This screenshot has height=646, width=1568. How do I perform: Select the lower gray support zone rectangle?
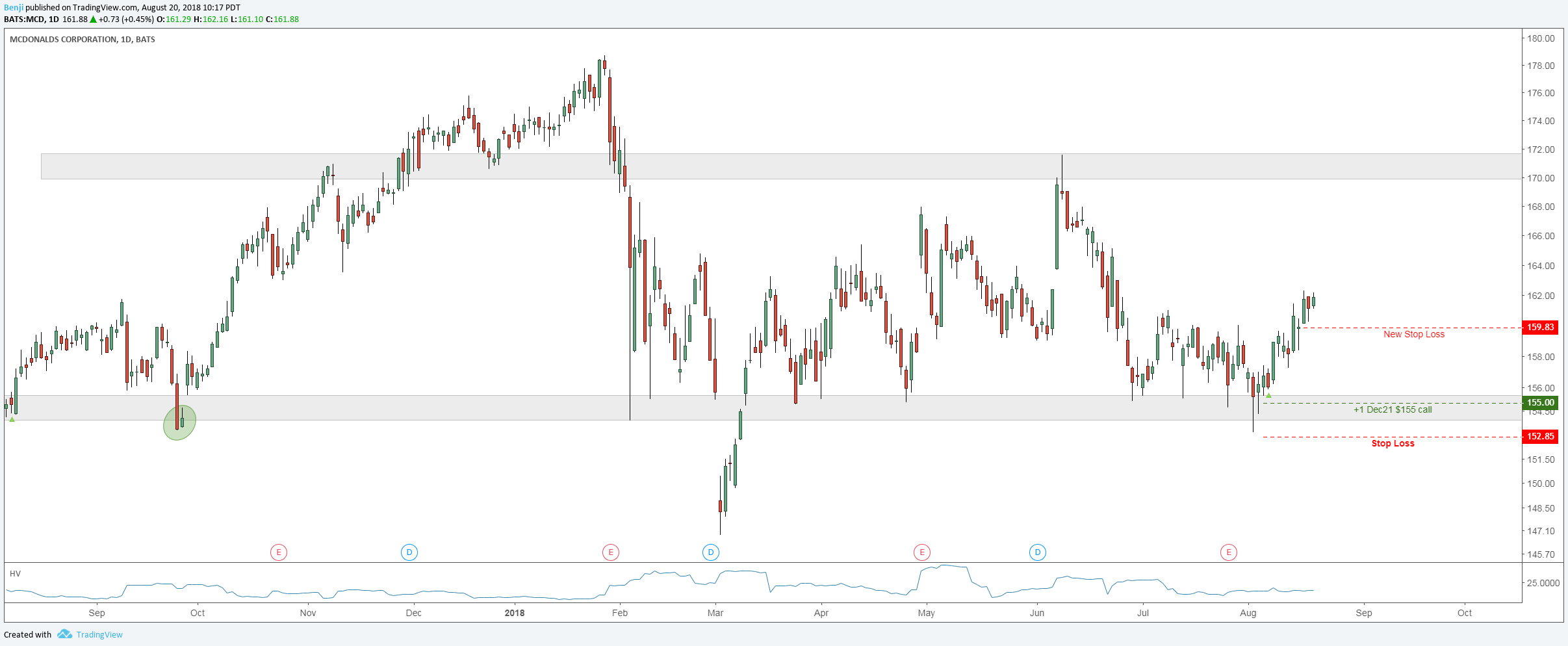763,407
